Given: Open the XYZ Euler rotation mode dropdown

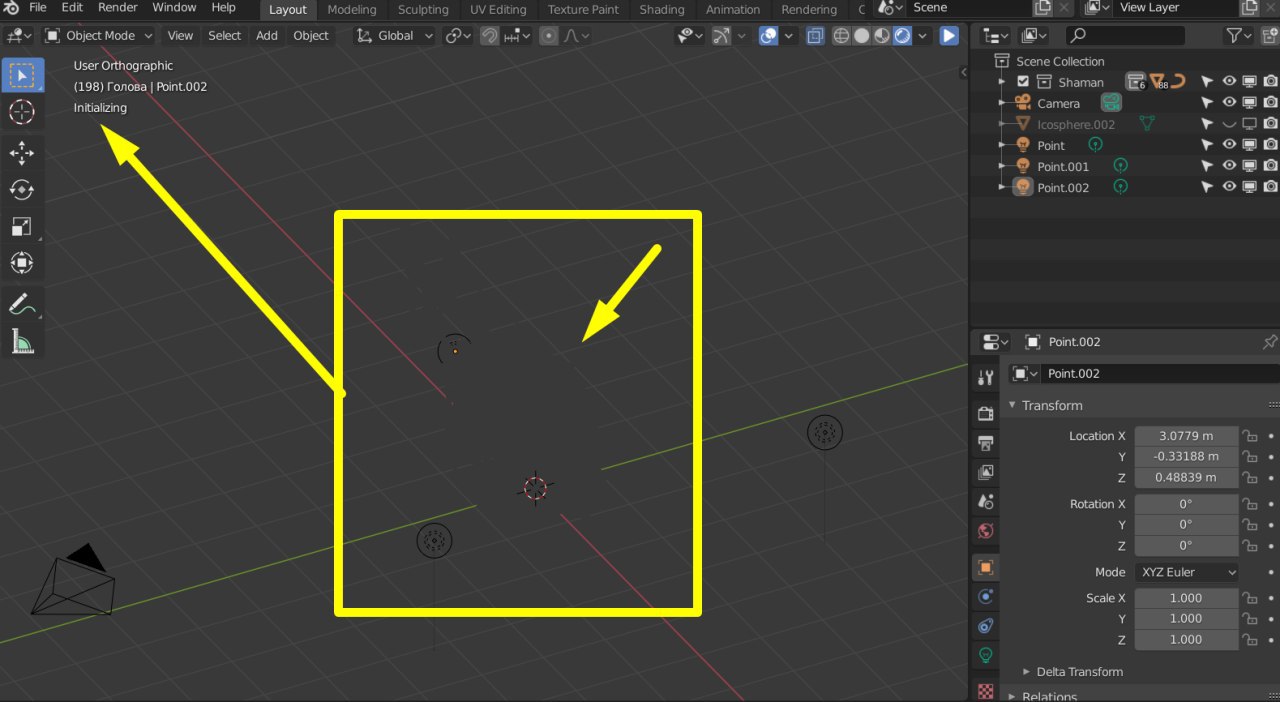Looking at the screenshot, I should click(1186, 573).
